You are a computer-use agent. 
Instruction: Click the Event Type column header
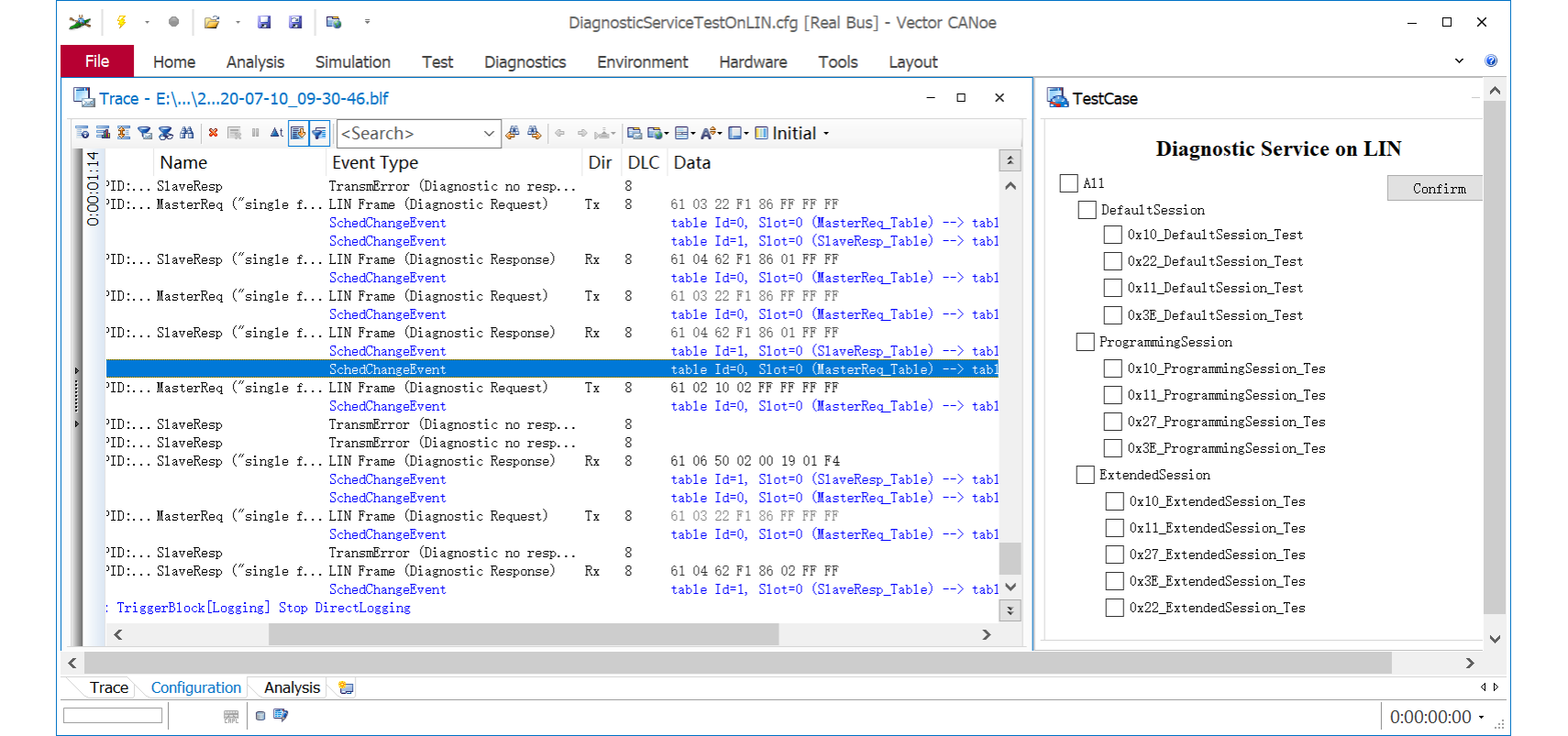click(375, 162)
